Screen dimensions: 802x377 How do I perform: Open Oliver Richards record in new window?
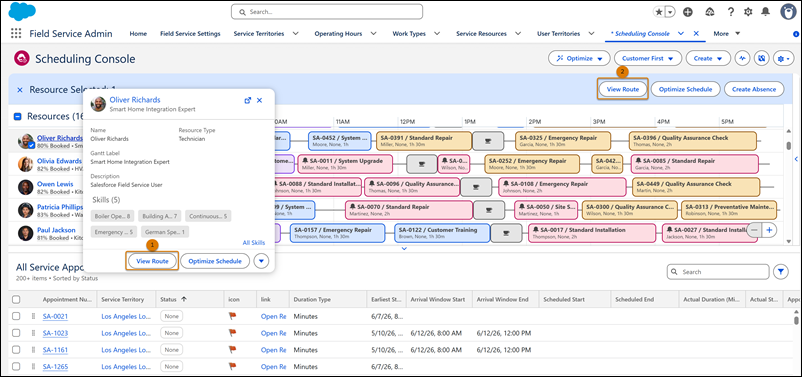click(248, 100)
